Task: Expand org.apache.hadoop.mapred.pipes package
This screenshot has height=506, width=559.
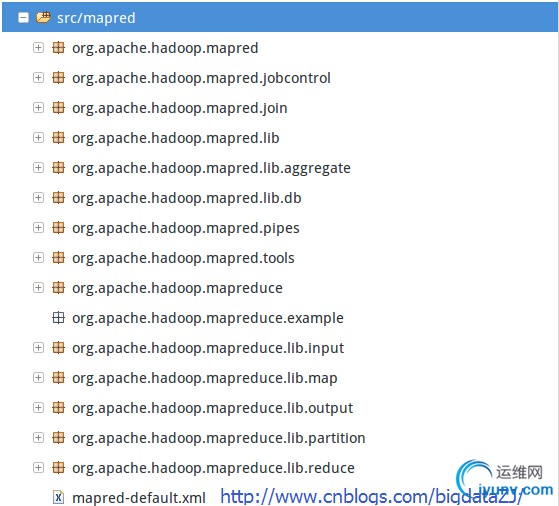Action: pos(38,227)
